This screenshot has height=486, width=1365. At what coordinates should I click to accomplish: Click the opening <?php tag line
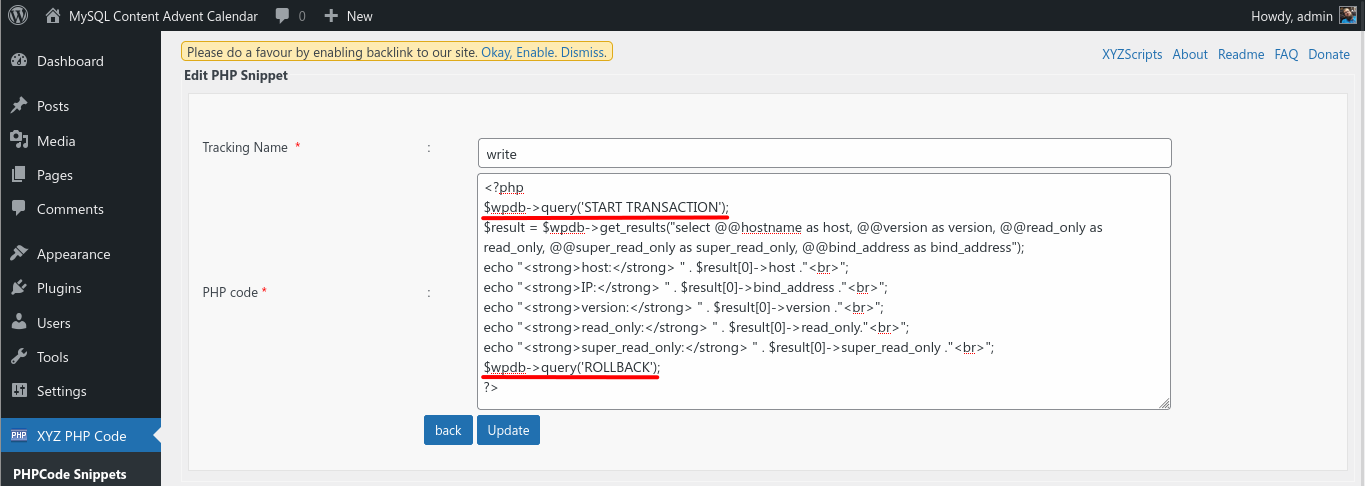click(x=504, y=187)
